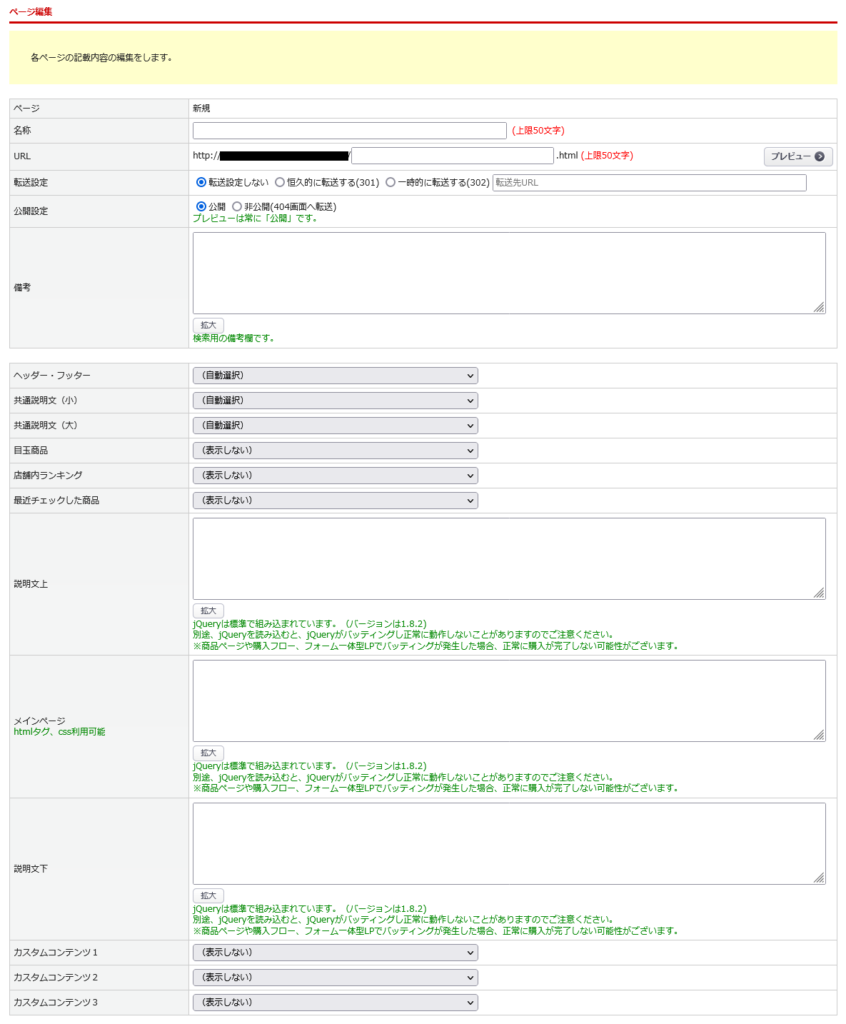Click 拡大 button under 備考 textarea
Image resolution: width=846 pixels, height=1024 pixels.
[208, 325]
